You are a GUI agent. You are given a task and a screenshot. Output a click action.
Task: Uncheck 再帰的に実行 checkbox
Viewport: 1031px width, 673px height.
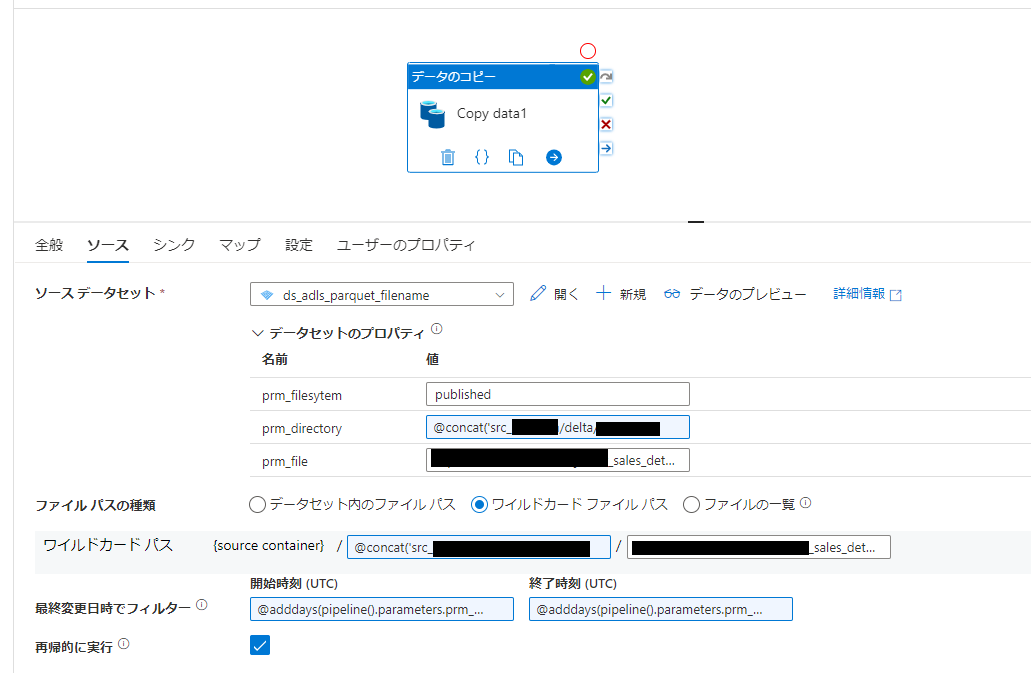260,645
